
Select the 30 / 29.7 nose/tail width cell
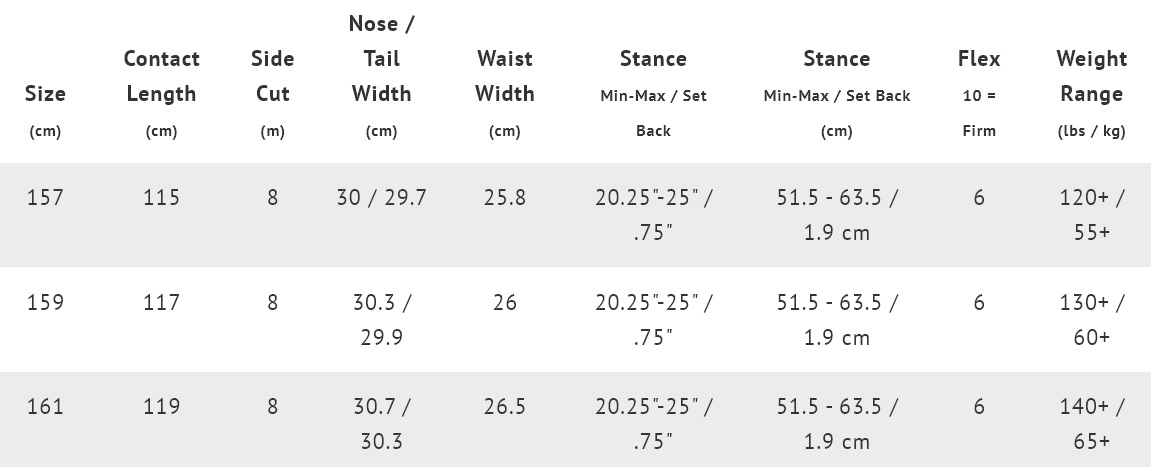[381, 198]
